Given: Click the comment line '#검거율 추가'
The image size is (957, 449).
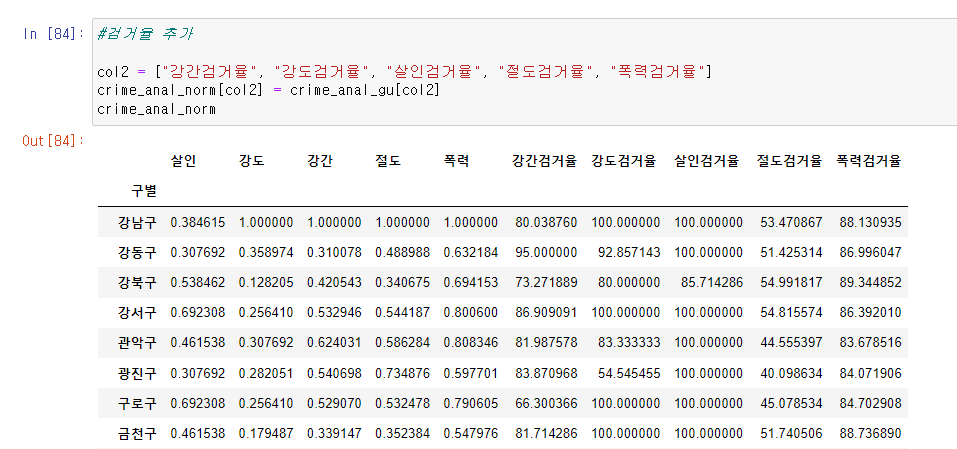Looking at the screenshot, I should [x=145, y=34].
